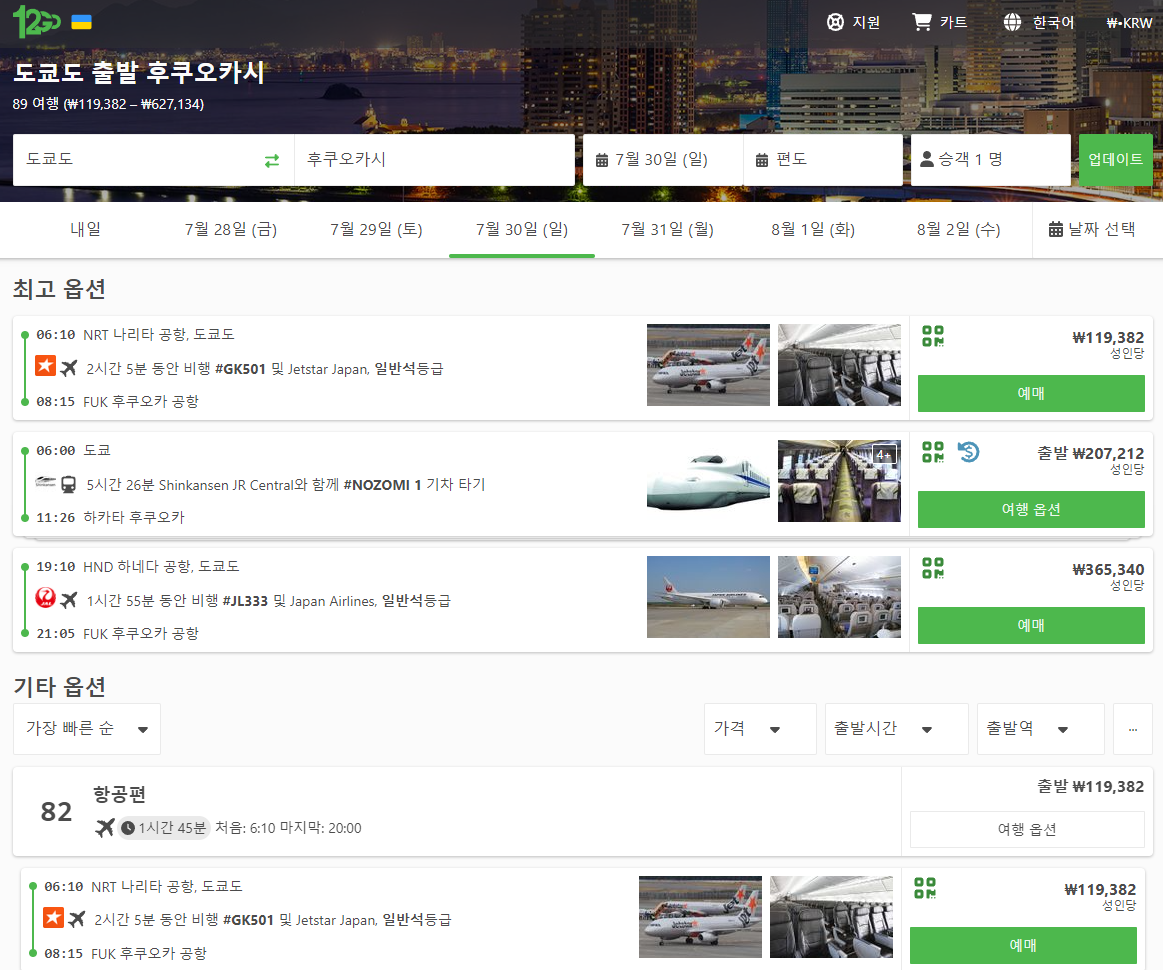
Task: Swap origin and destination arrows
Action: coord(272,160)
